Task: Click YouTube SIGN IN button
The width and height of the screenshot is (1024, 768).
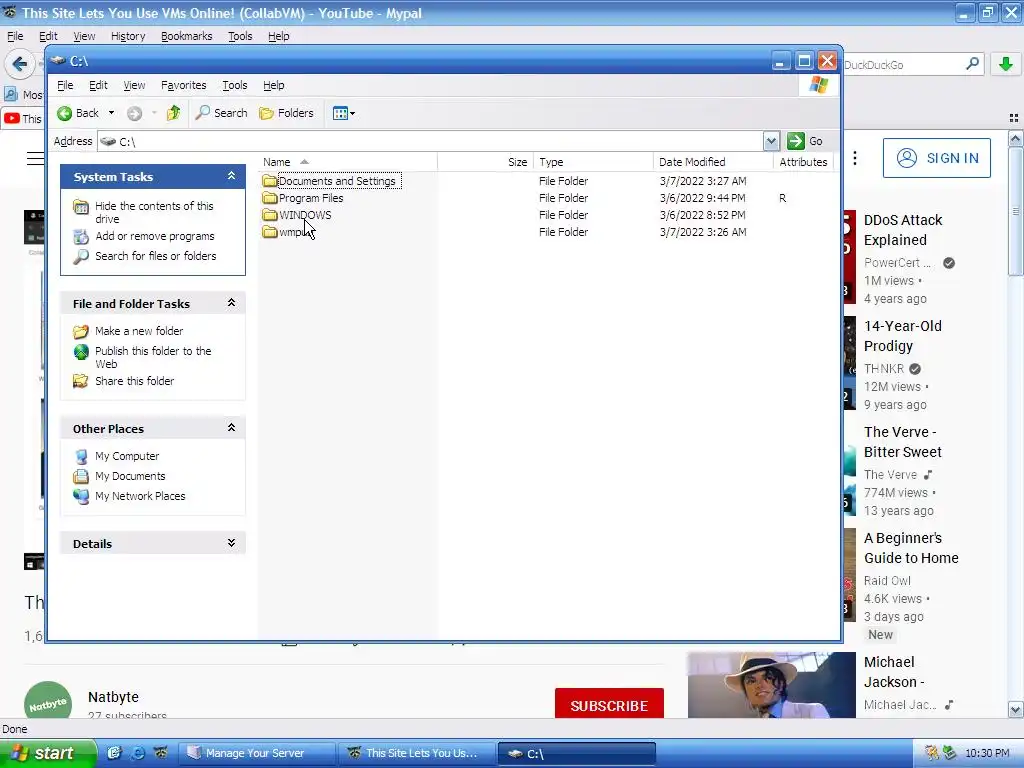Action: click(936, 158)
